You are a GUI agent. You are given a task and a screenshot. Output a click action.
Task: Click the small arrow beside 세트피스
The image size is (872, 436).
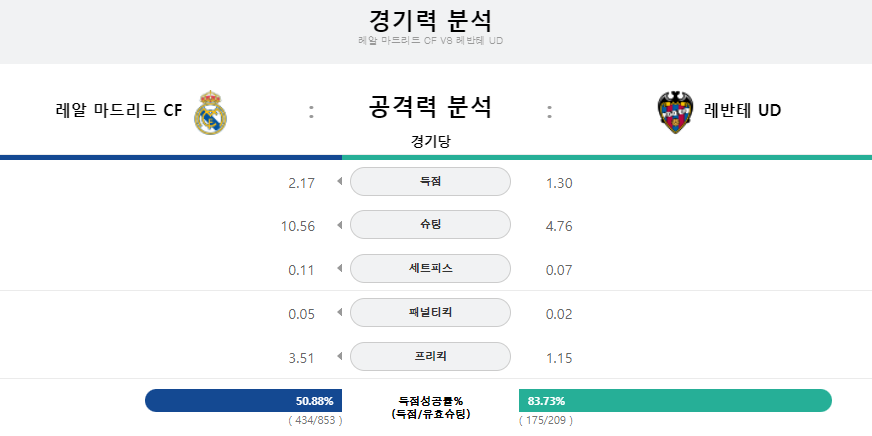point(340,269)
